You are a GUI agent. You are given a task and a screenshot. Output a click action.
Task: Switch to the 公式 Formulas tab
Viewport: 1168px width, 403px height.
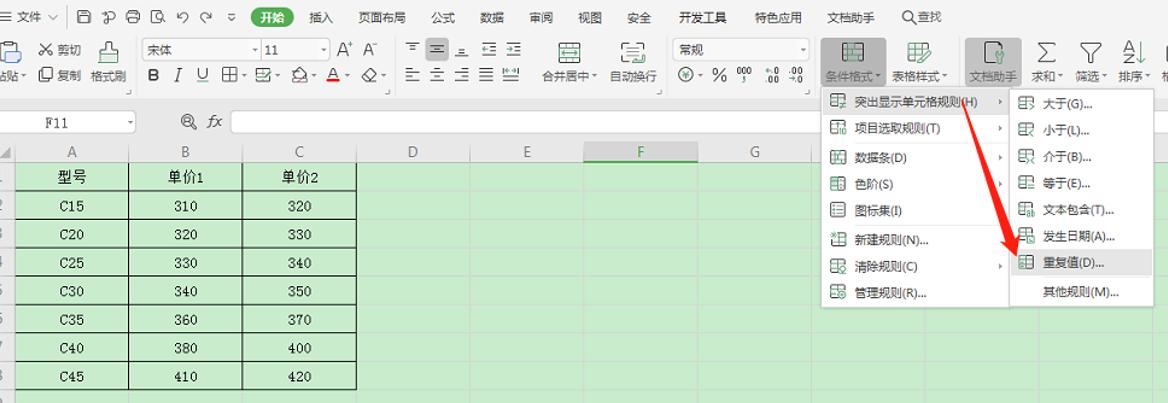[x=443, y=17]
